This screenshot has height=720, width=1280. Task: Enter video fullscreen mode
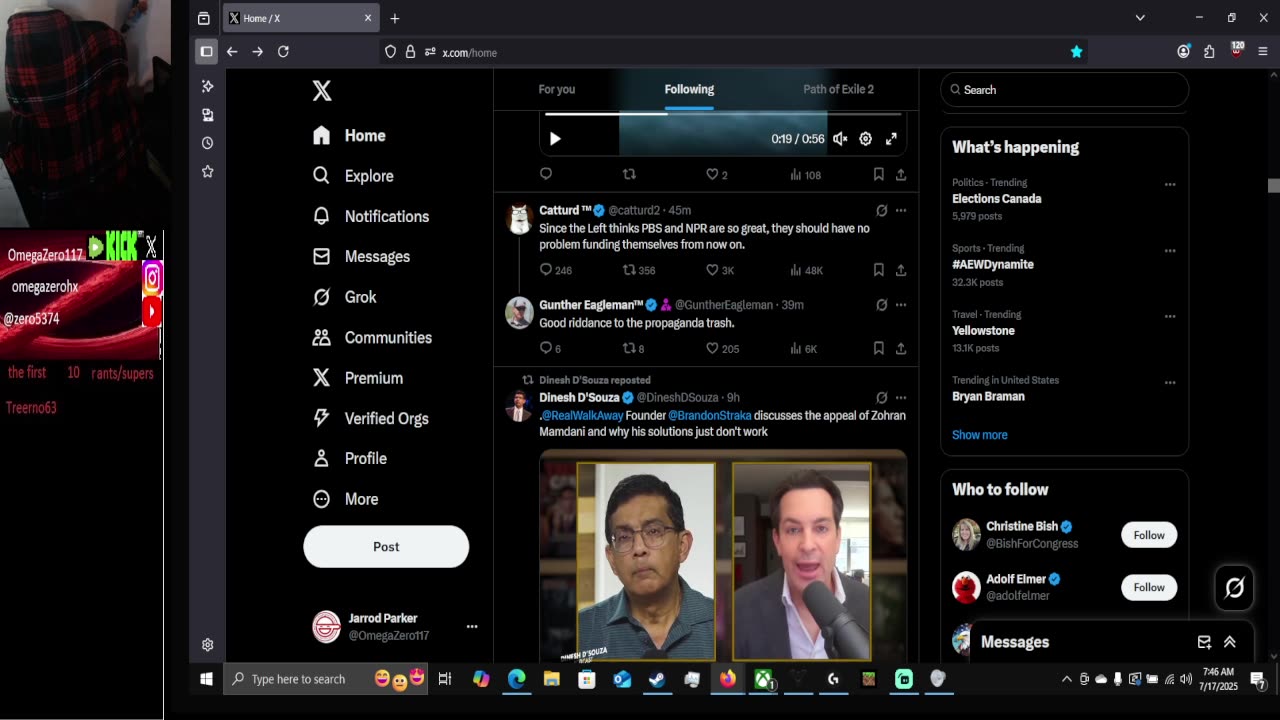pos(891,139)
